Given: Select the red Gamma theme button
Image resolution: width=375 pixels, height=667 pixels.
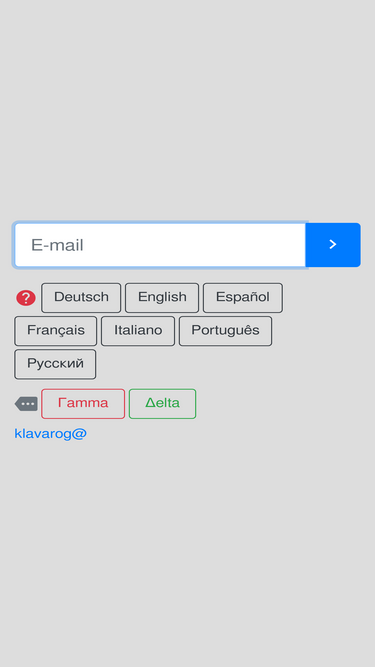Looking at the screenshot, I should pyautogui.click(x=83, y=403).
